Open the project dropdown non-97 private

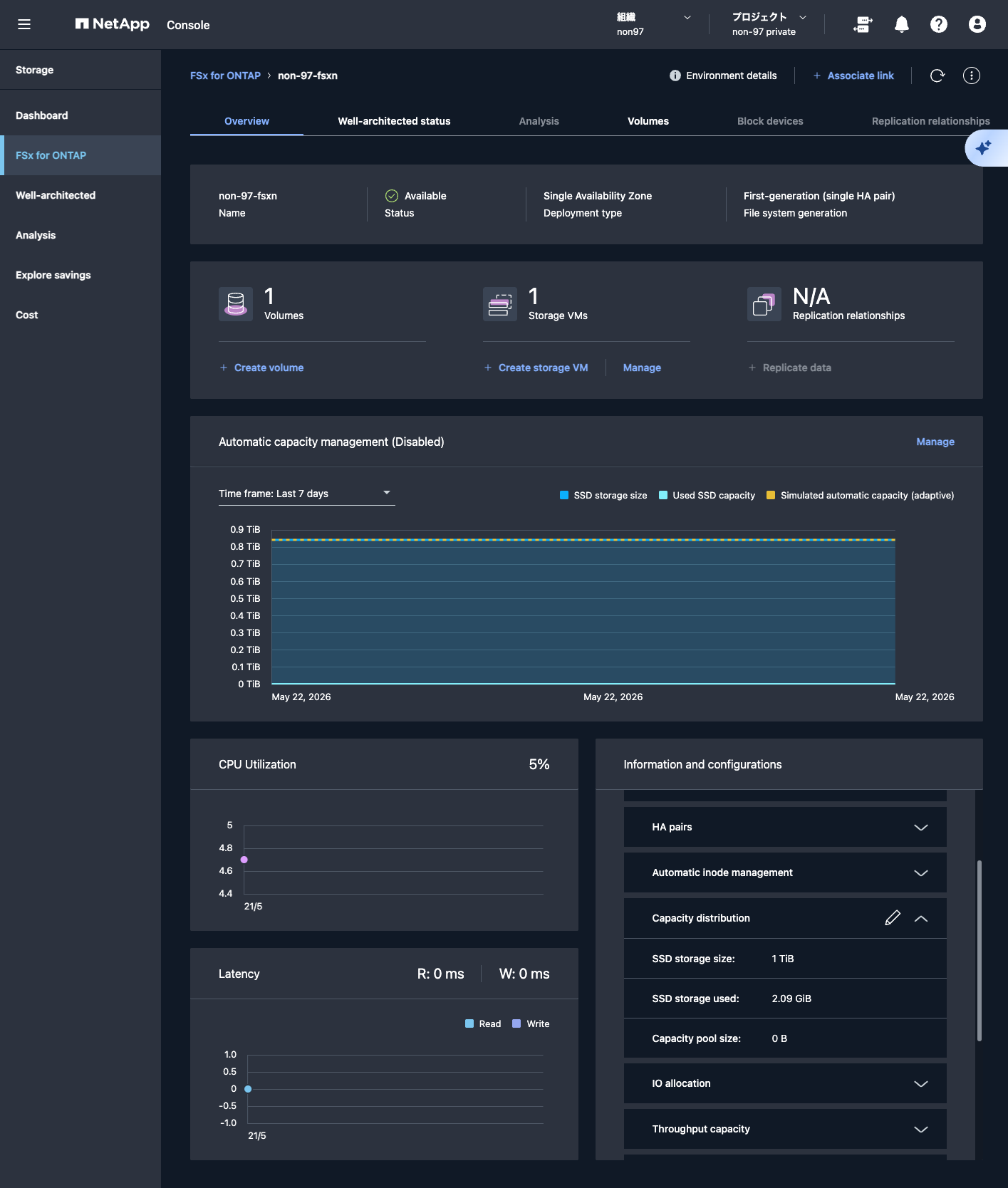769,24
